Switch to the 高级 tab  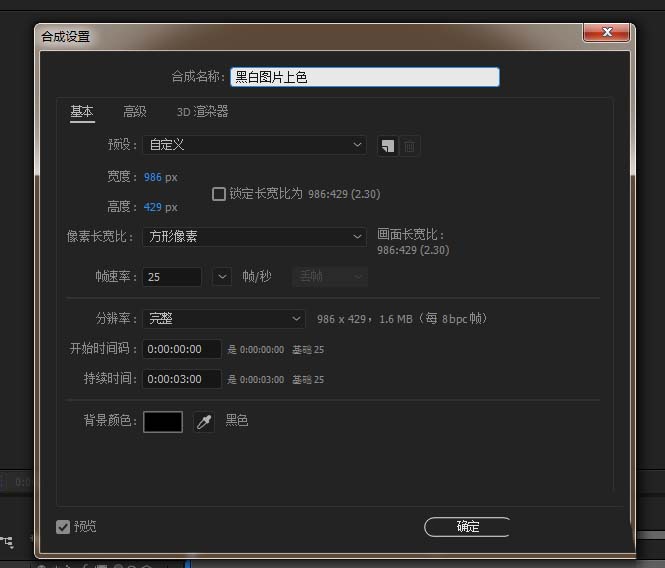(135, 112)
